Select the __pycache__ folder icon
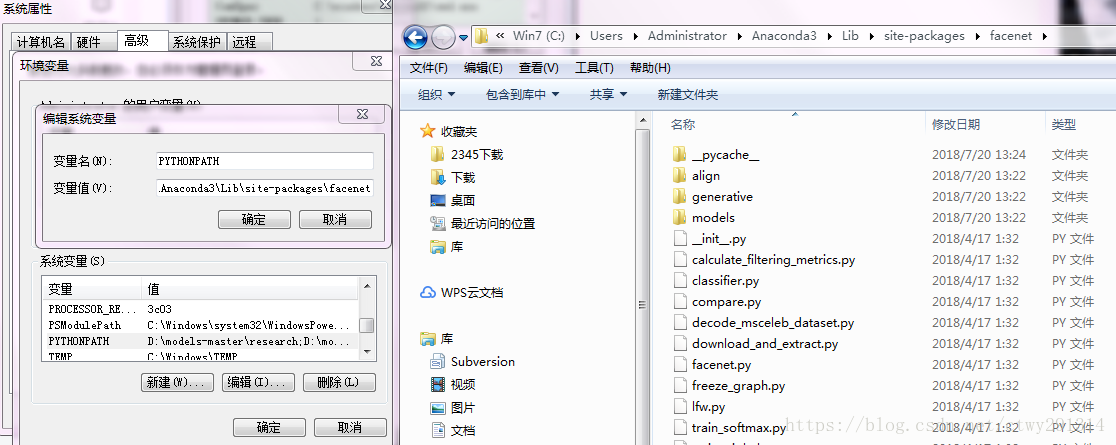Image resolution: width=1116 pixels, height=445 pixels. click(679, 155)
